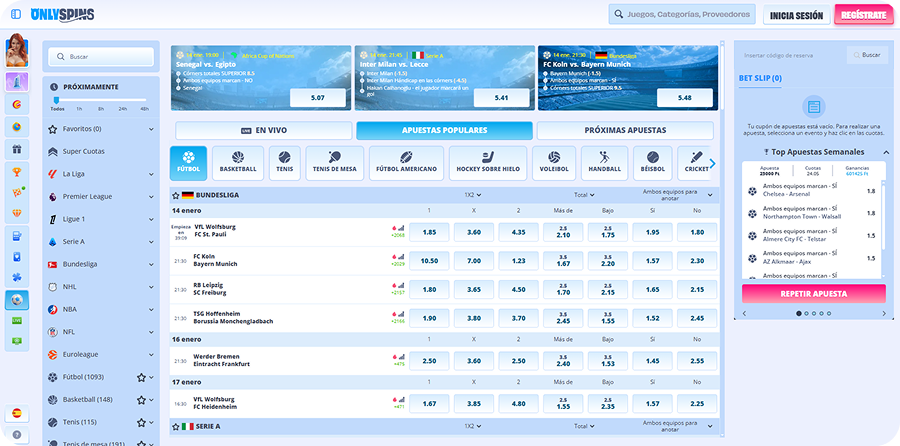Select the Basketball sport tile
Viewport: 900px width, 446px height.
[x=238, y=163]
